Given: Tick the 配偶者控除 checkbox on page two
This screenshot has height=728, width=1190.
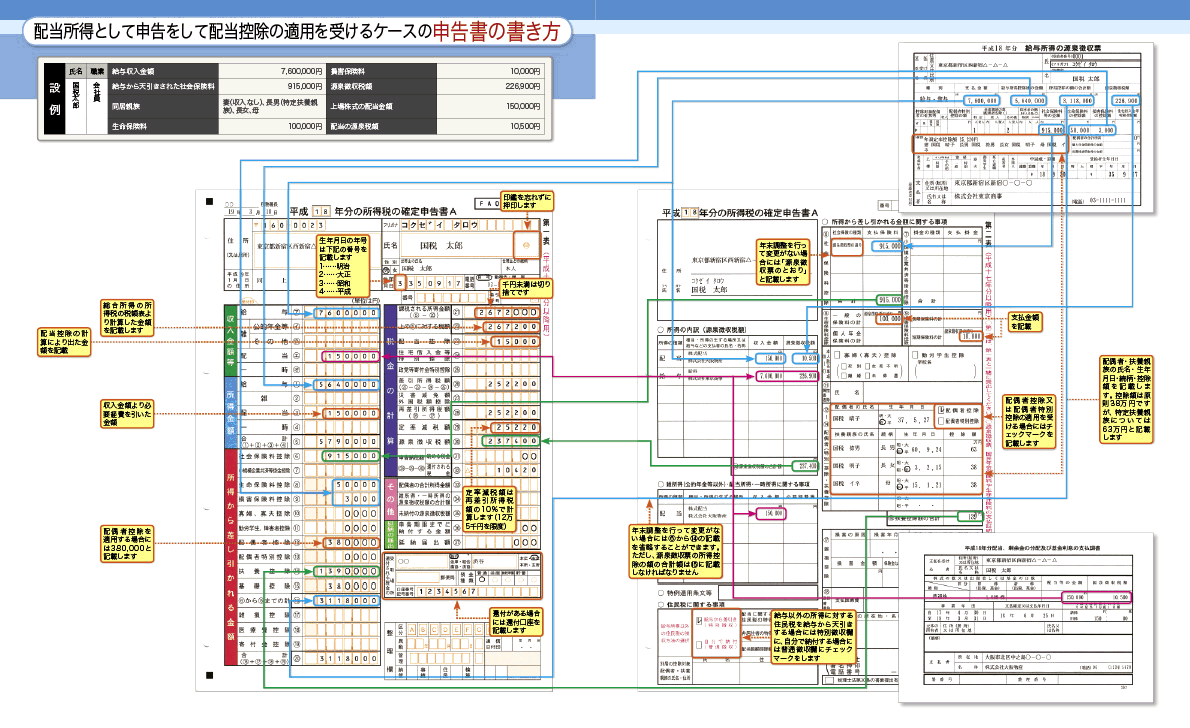Looking at the screenshot, I should click(x=940, y=410).
